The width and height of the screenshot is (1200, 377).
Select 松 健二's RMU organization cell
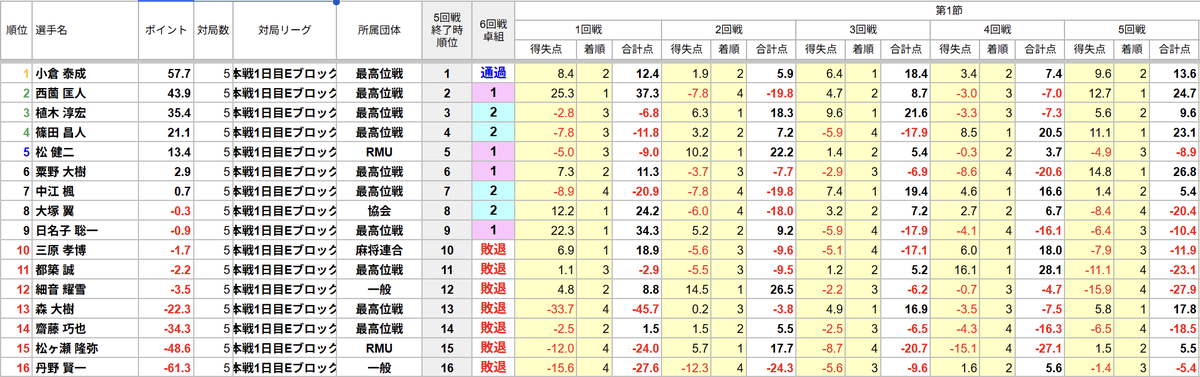click(379, 153)
